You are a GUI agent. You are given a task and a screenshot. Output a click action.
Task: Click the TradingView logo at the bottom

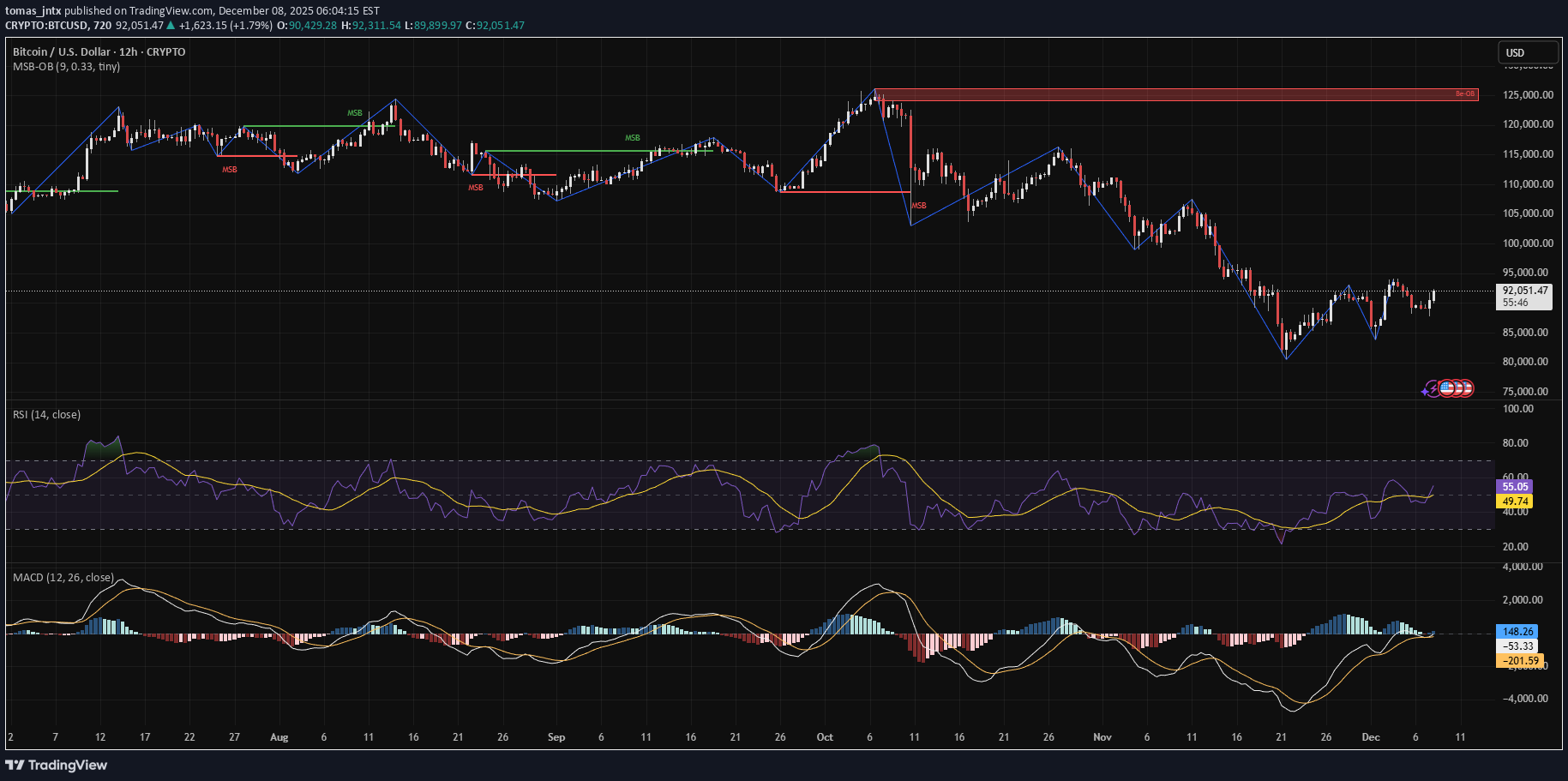point(57,765)
